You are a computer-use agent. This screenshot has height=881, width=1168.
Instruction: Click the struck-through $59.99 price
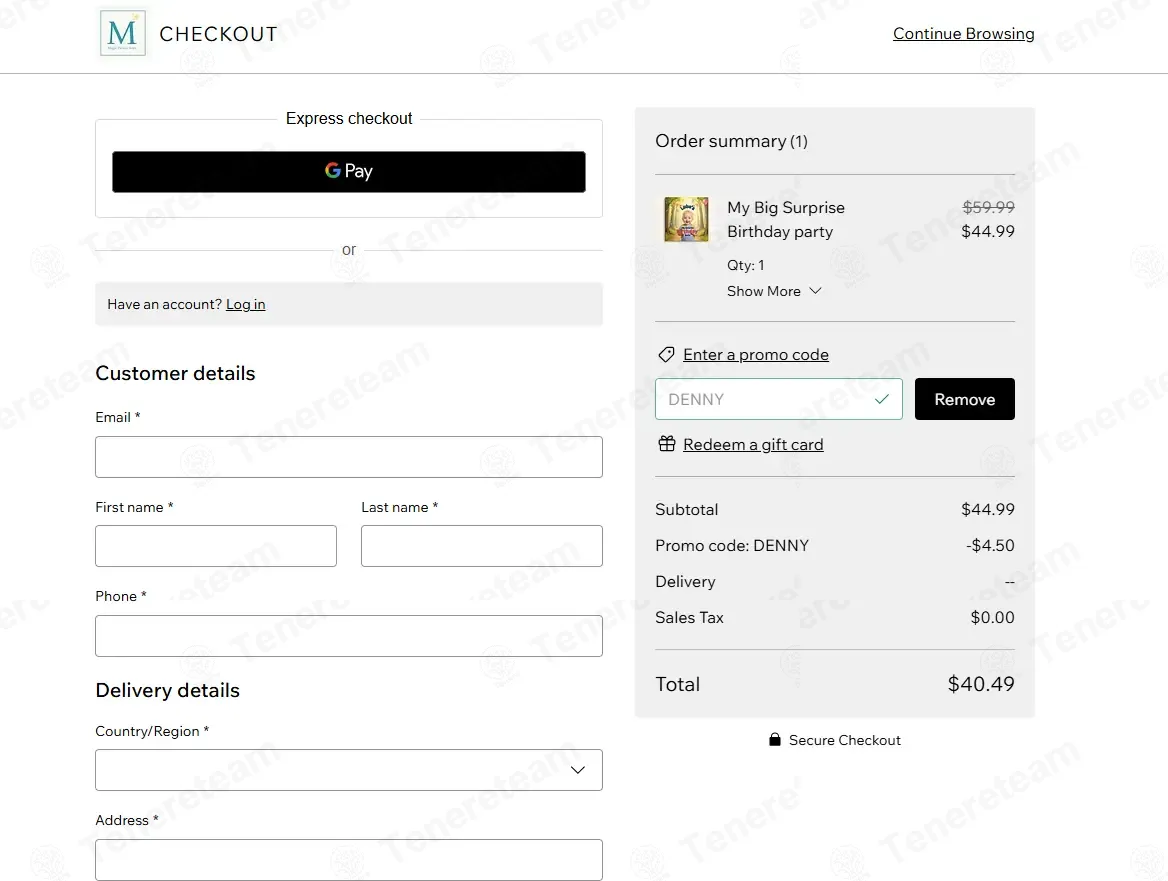pyautogui.click(x=988, y=207)
